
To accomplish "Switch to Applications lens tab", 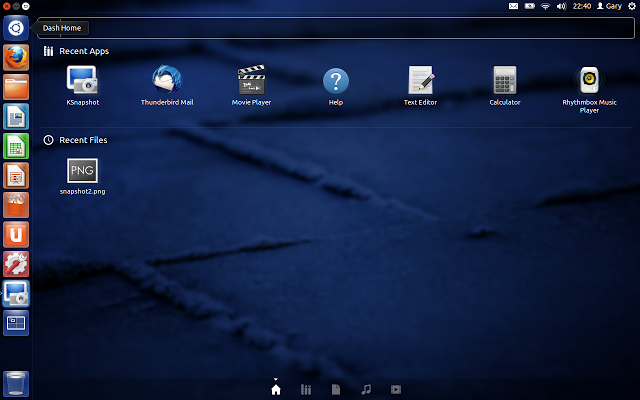I will [x=306, y=390].
